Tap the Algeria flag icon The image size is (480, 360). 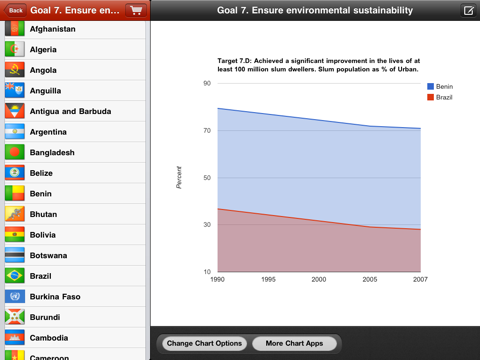[15, 49]
